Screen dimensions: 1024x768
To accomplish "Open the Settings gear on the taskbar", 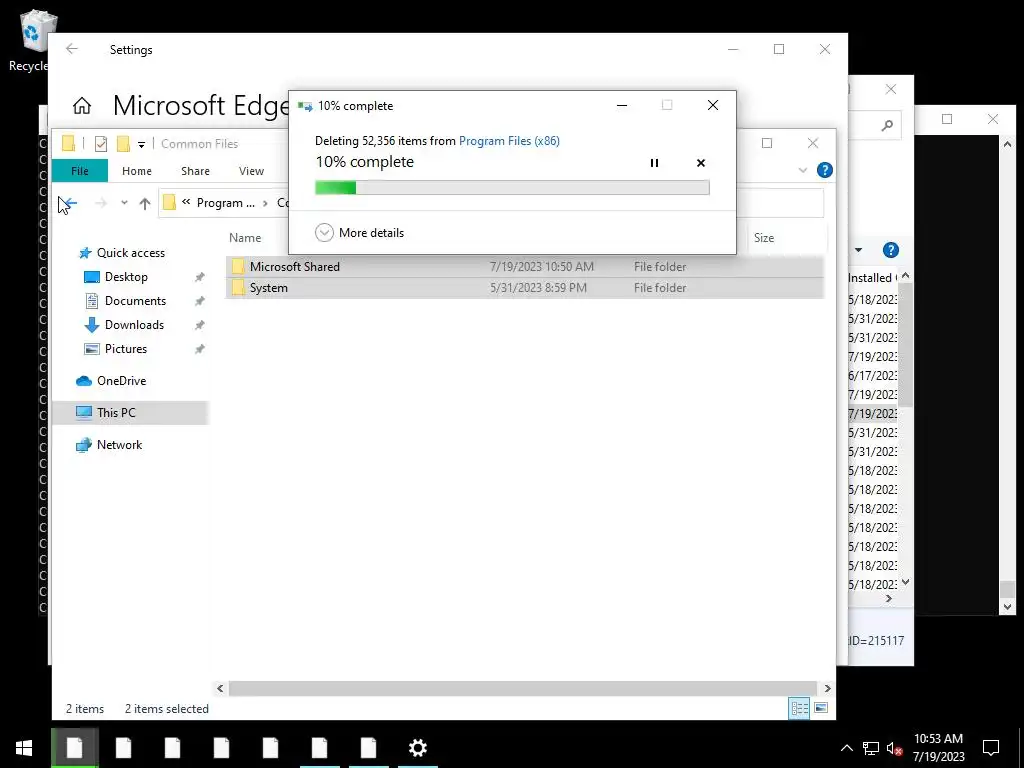I will (417, 748).
